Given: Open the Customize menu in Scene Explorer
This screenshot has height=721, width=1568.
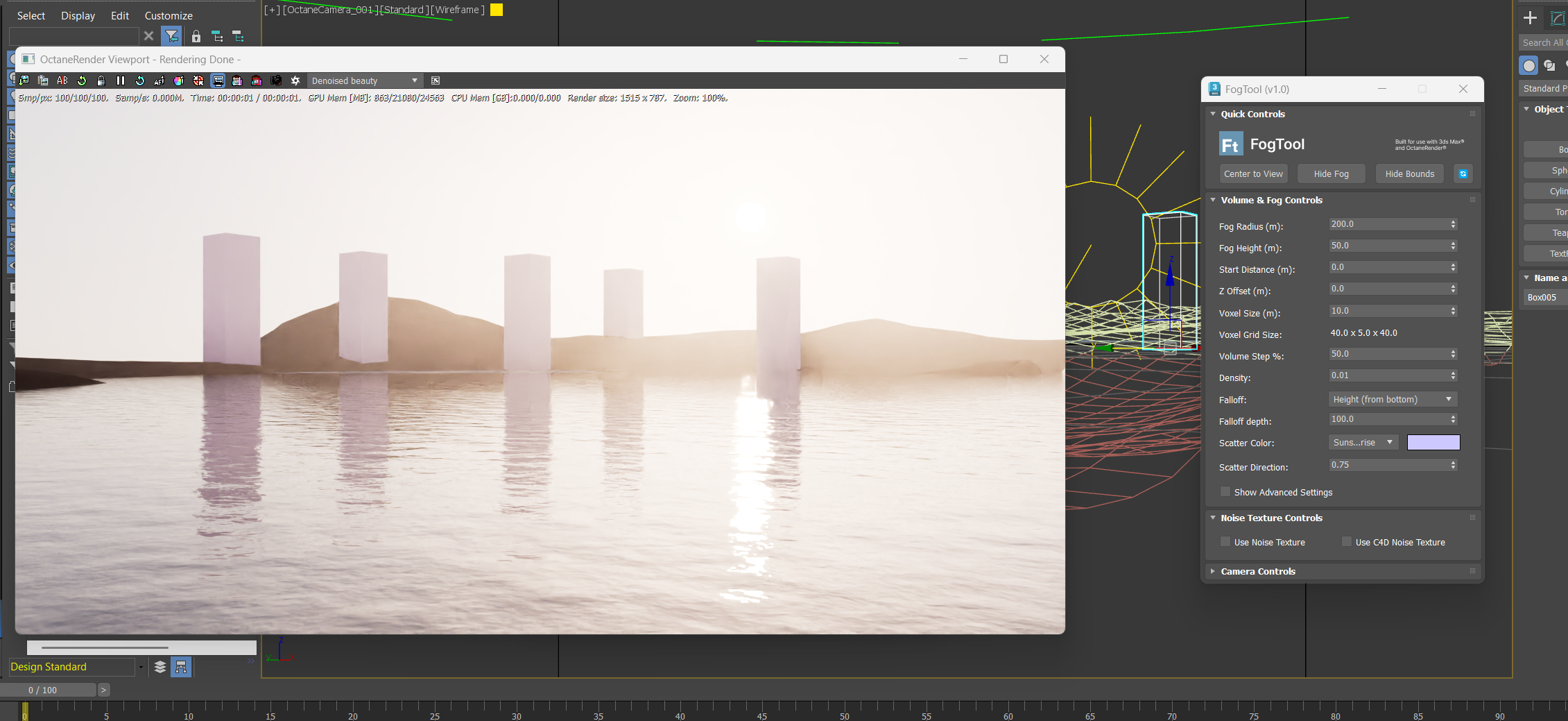Looking at the screenshot, I should click(169, 15).
